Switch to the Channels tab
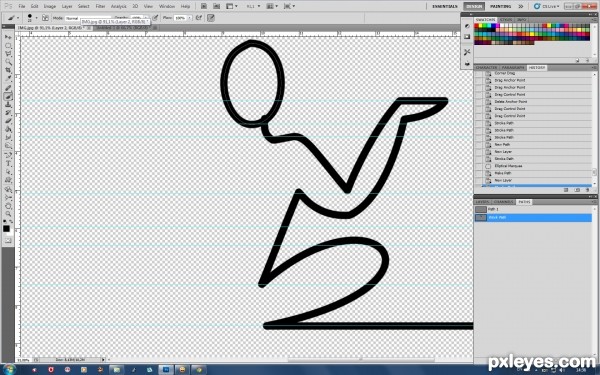Viewport: 600px width, 375px height. [x=503, y=202]
